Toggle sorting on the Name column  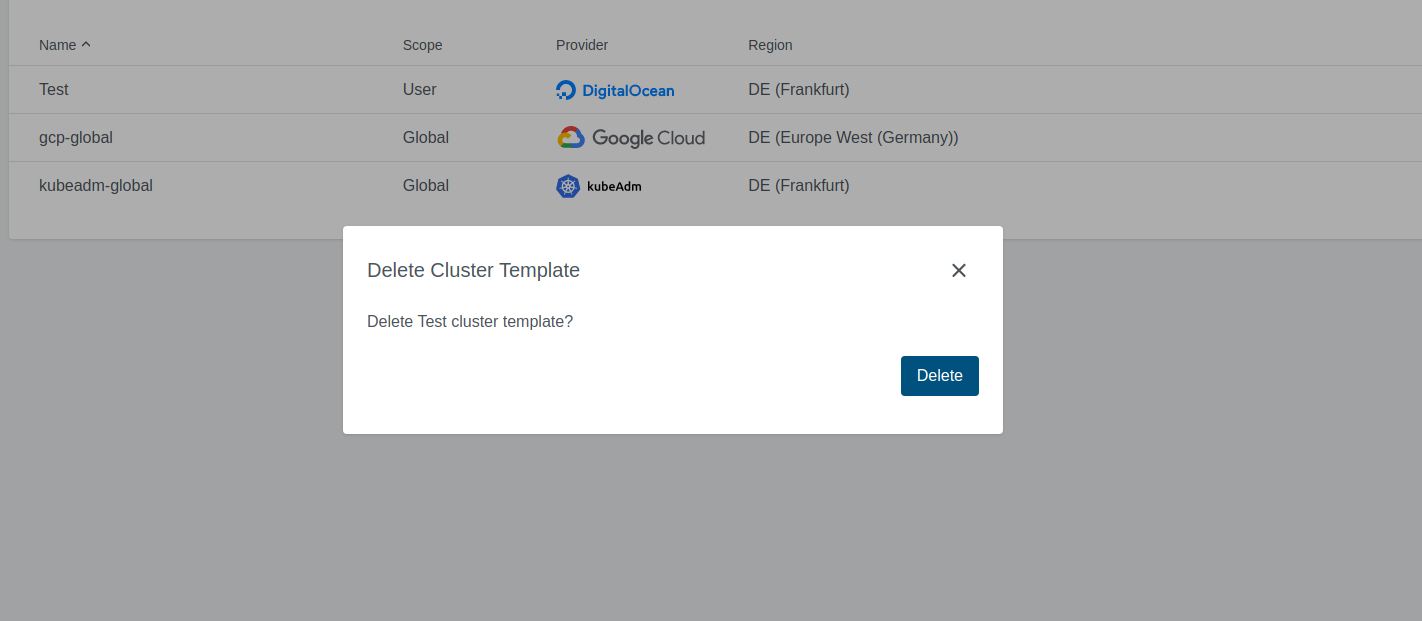pyautogui.click(x=58, y=45)
